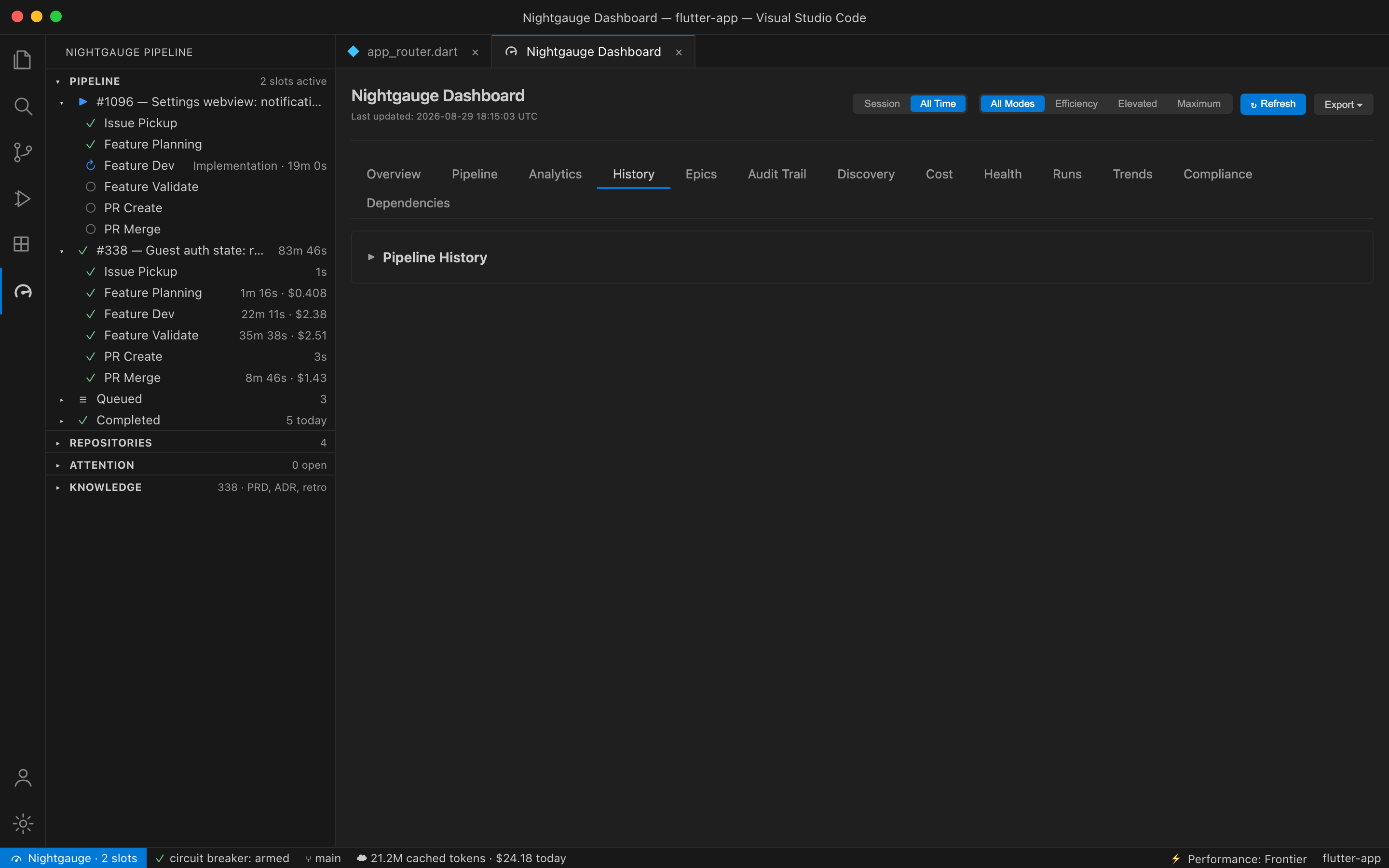Switch to the Overview tab

point(393,174)
